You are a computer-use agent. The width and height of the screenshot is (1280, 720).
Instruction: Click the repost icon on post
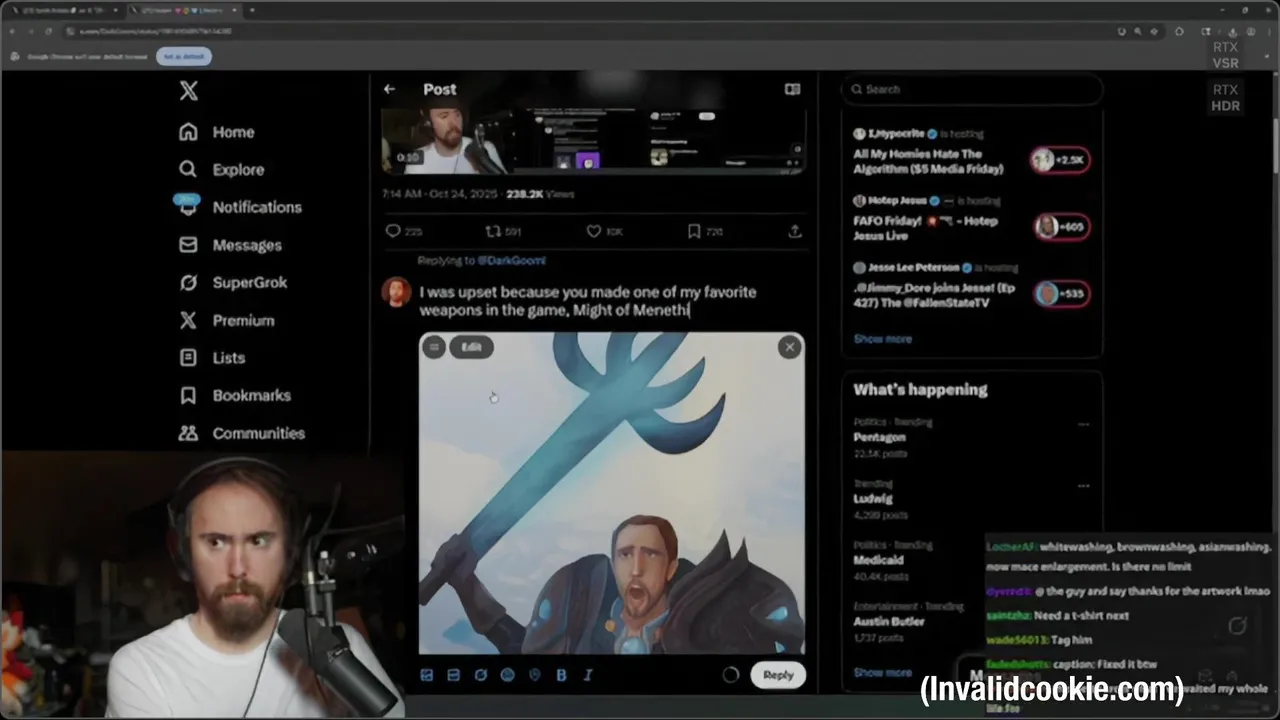(492, 231)
